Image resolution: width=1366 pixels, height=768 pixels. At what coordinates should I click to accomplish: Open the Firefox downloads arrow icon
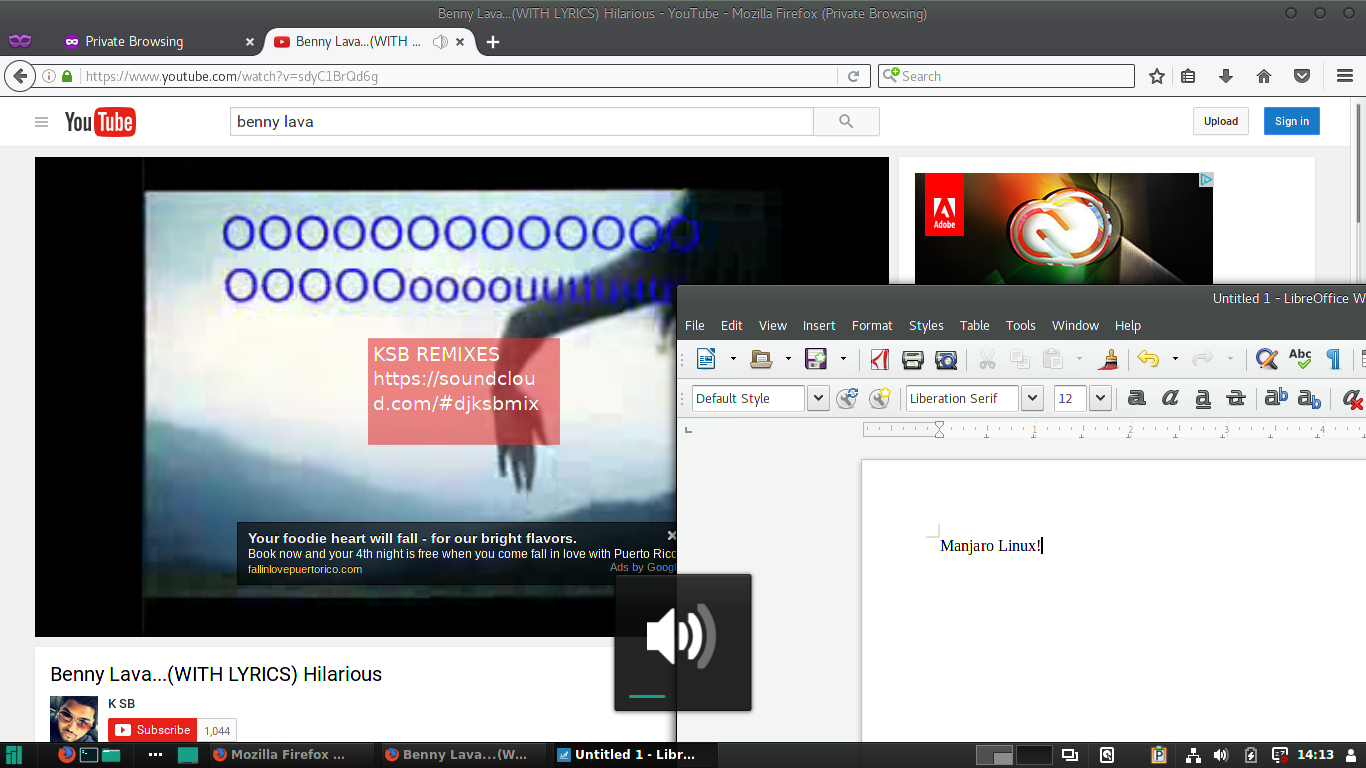click(x=1226, y=76)
